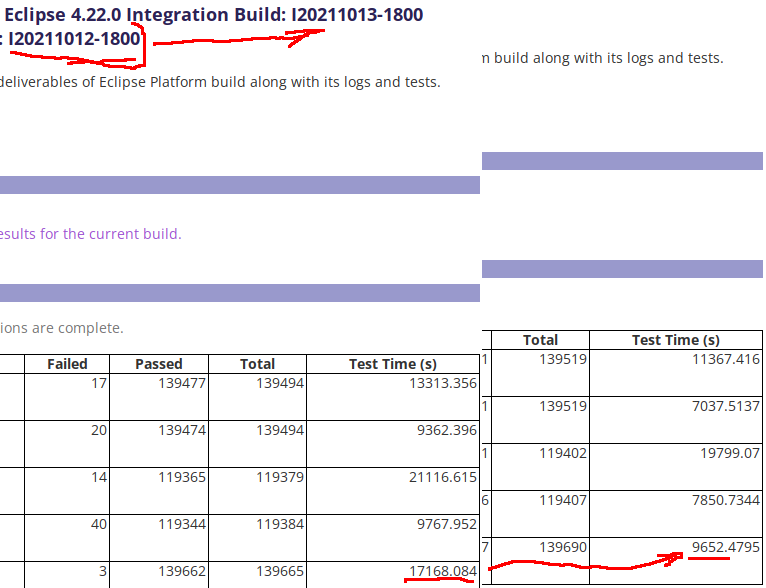Image resolution: width=766 pixels, height=588 pixels.
Task: Click the test time value 17168.084
Action: coord(443,571)
